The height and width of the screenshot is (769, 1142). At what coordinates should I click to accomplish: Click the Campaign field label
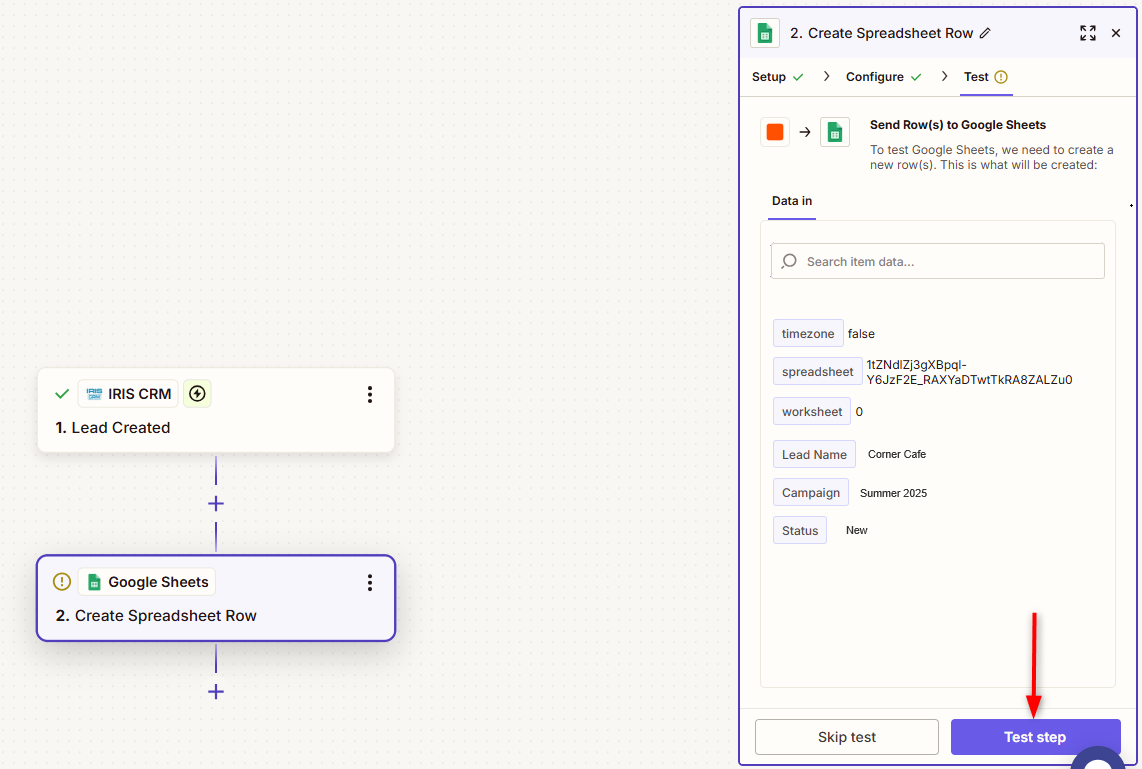811,492
